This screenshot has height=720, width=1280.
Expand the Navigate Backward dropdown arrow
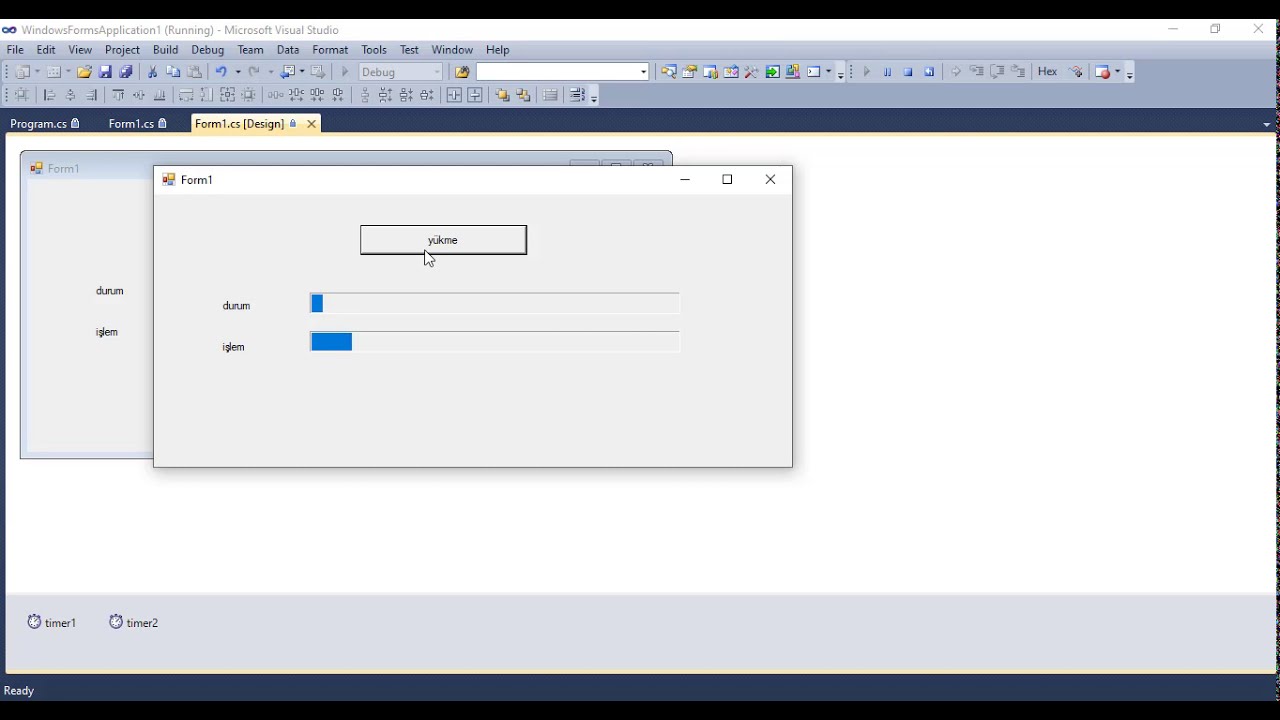[304, 72]
